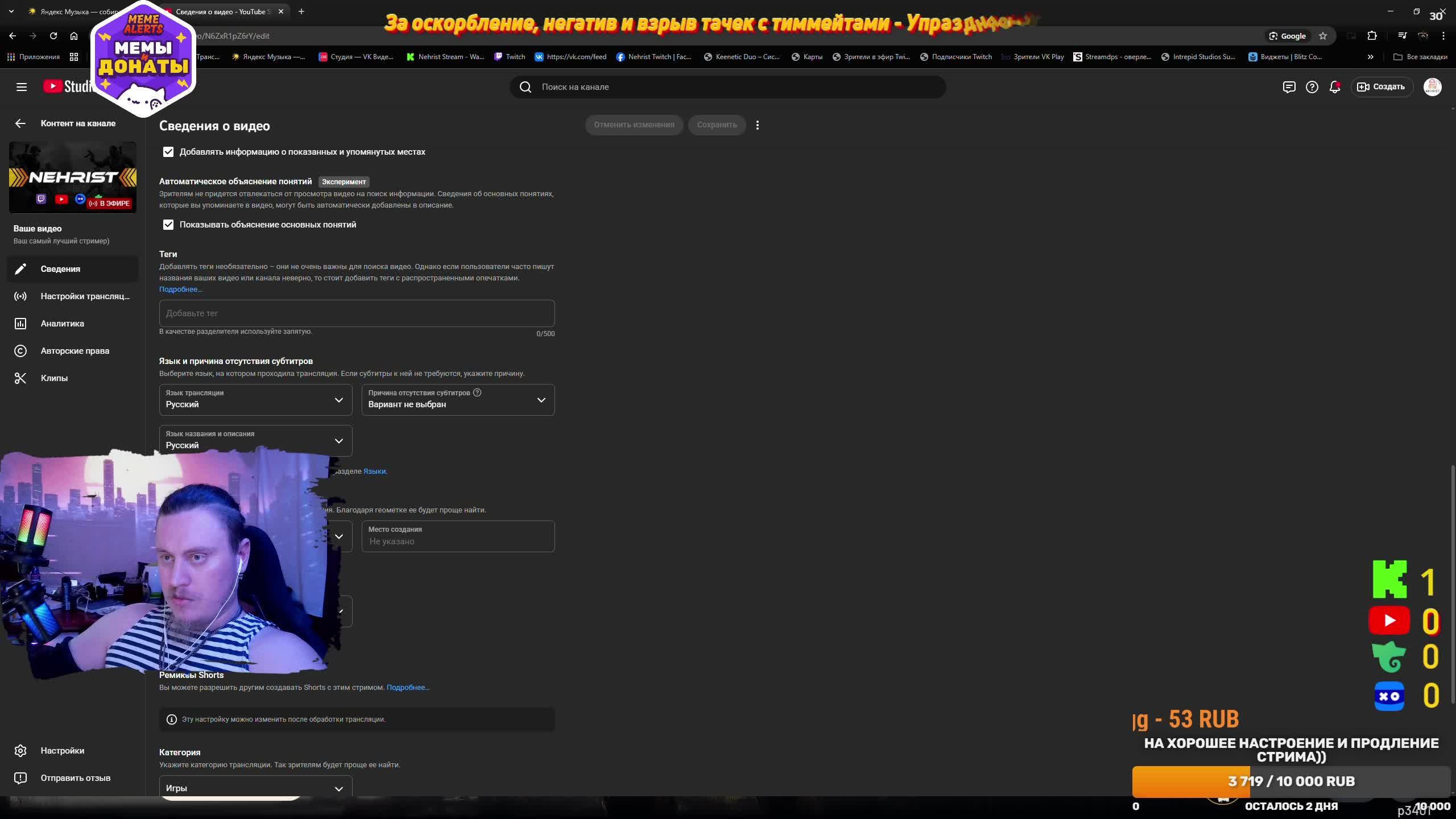The height and width of the screenshot is (819, 1456).
Task: Open the comments feedback icon in header
Action: click(1289, 87)
